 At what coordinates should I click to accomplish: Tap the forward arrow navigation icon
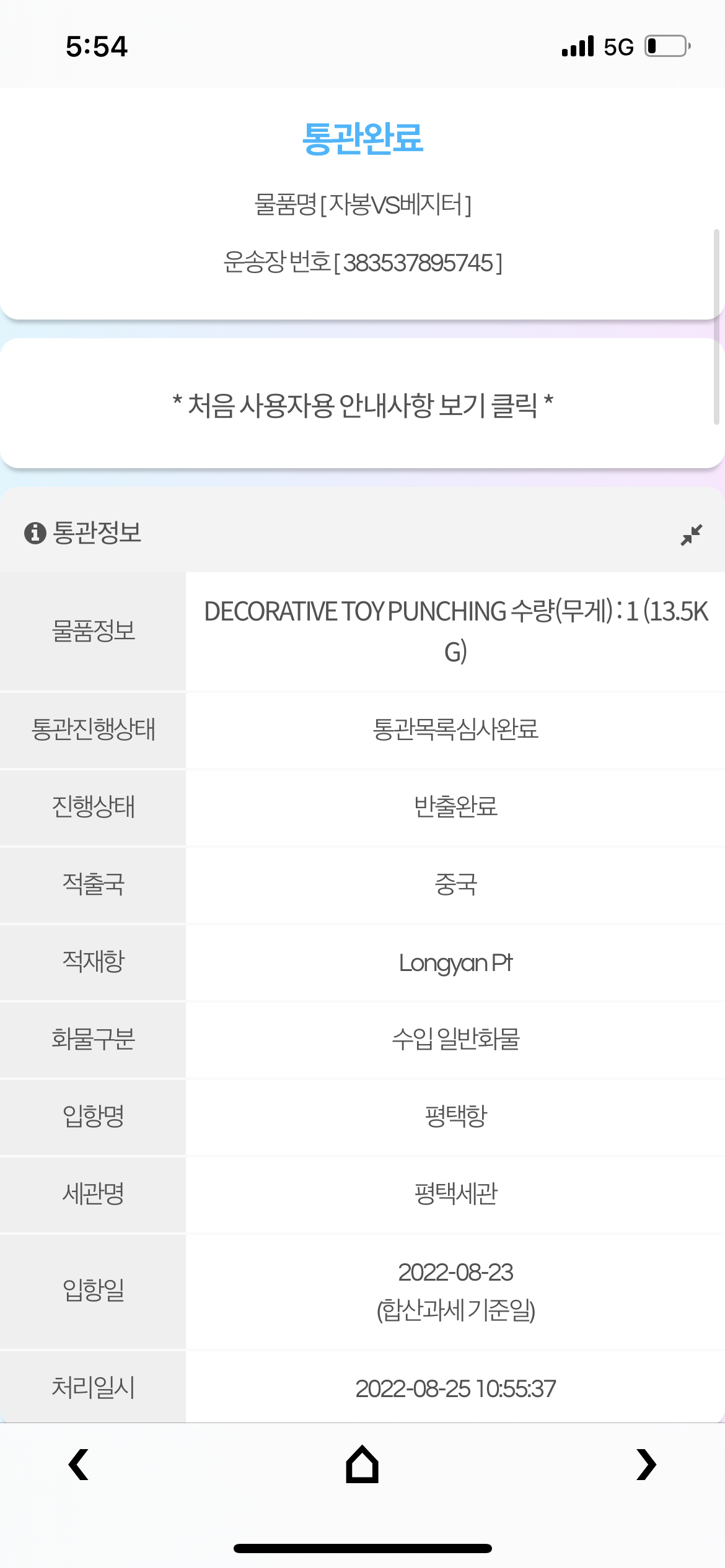[x=646, y=1465]
